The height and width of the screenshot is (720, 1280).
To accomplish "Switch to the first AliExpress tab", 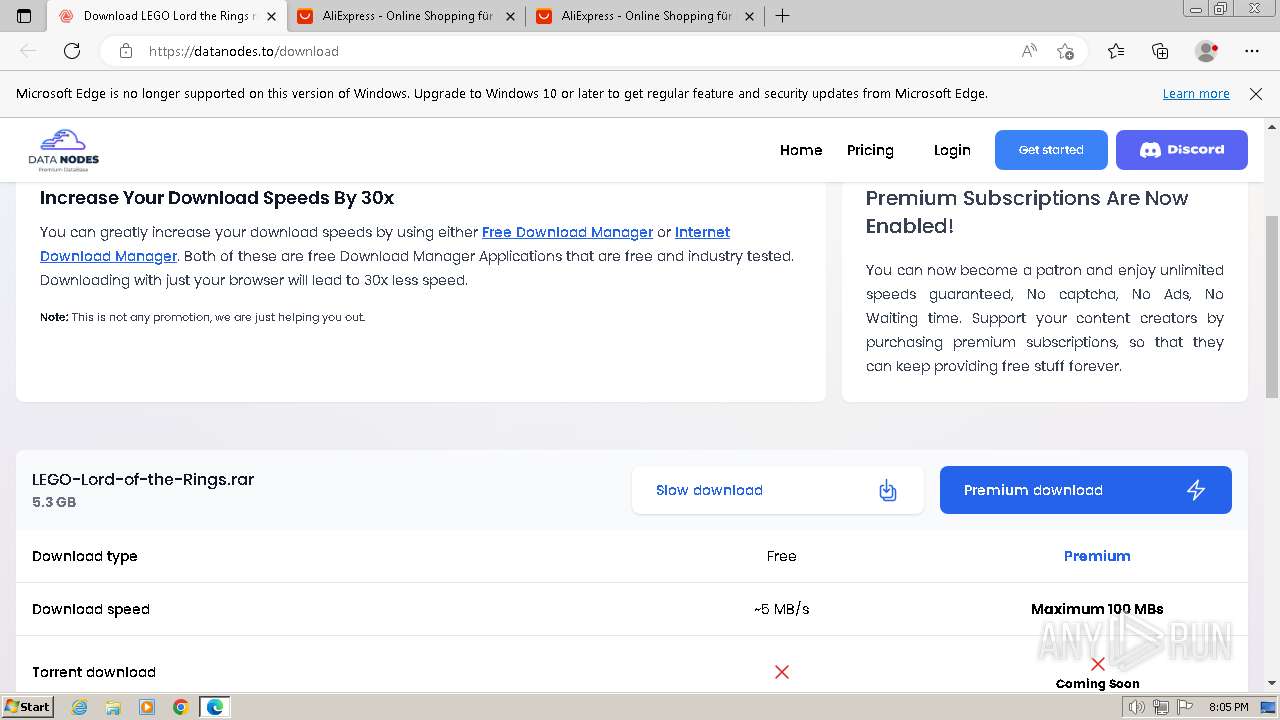I will pyautogui.click(x=407, y=16).
